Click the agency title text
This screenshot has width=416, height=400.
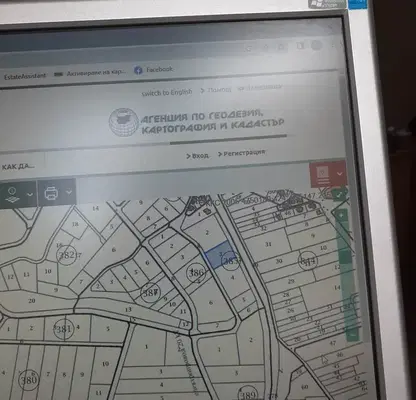click(212, 121)
